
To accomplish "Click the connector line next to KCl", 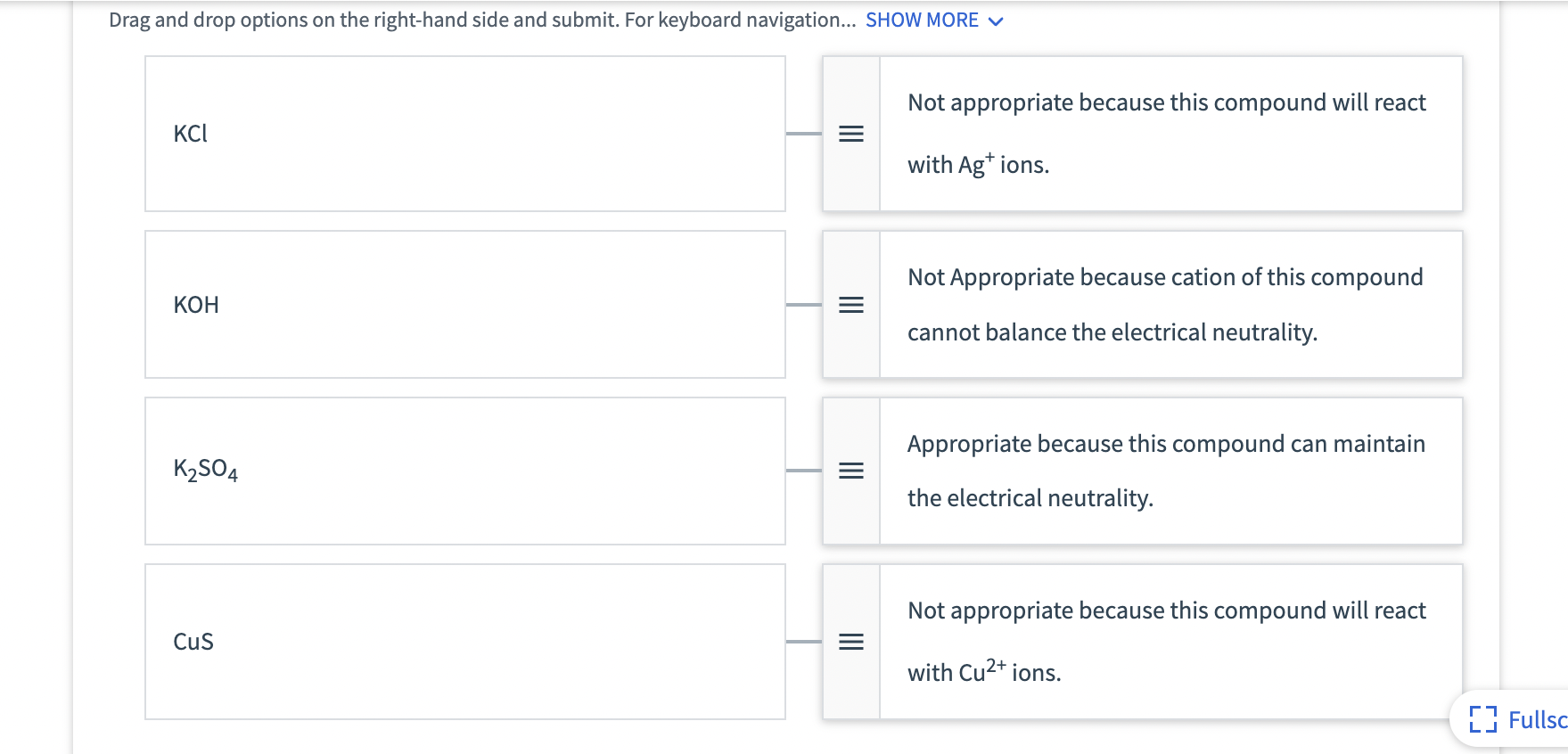I will coord(803,134).
